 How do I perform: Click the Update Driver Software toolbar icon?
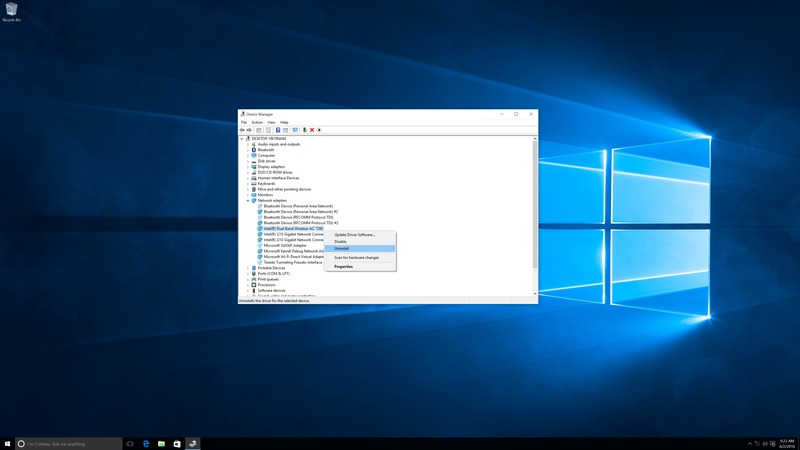click(x=304, y=130)
